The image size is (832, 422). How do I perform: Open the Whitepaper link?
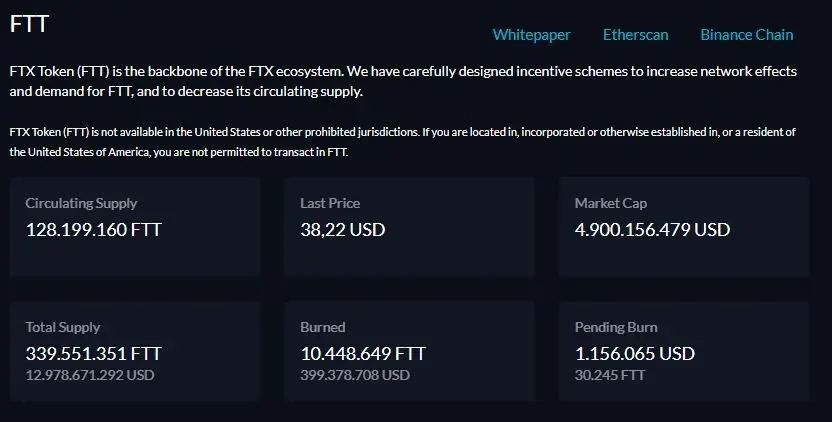tap(531, 35)
